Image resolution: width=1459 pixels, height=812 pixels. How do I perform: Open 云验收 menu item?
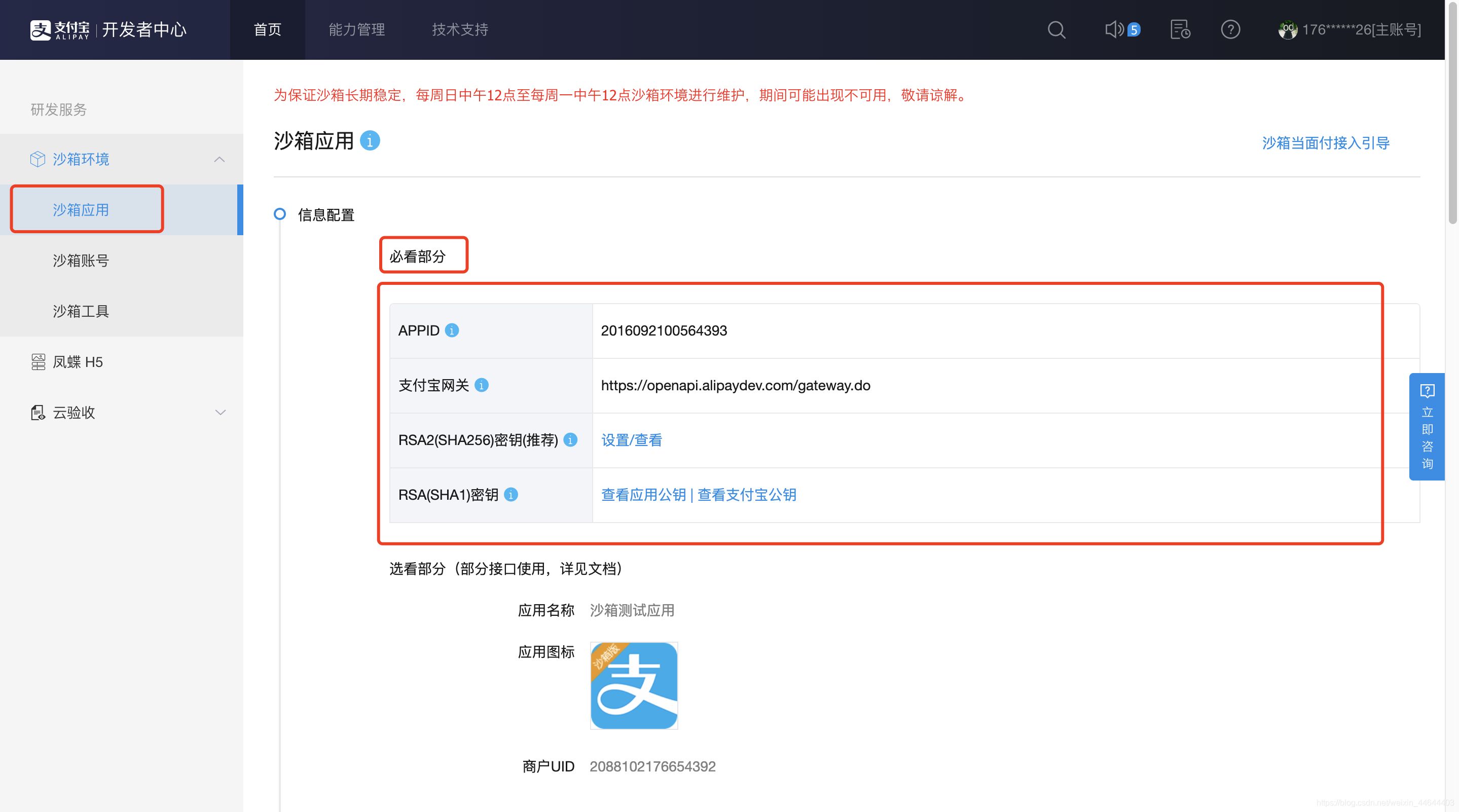coord(122,412)
